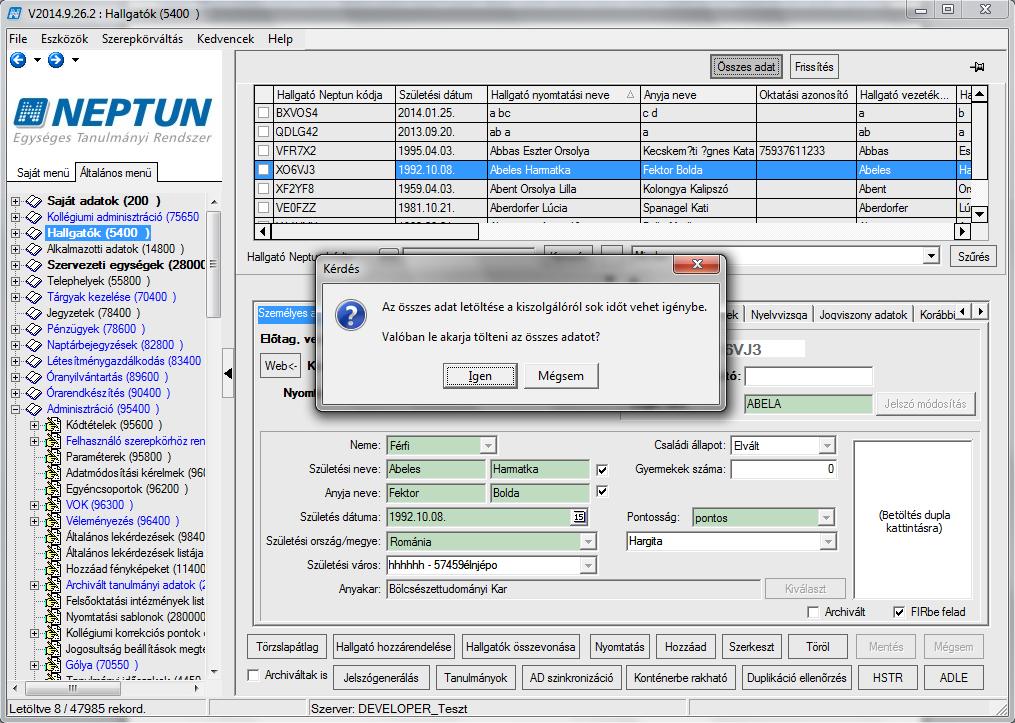
Task: Click the Gólya (70550) folder icon
Action: (x=53, y=665)
